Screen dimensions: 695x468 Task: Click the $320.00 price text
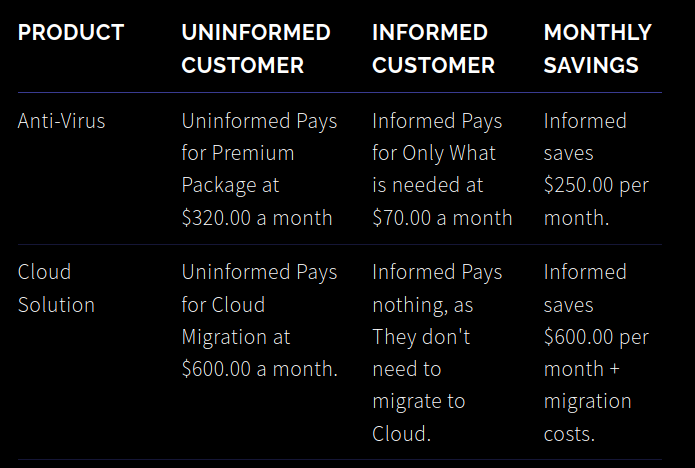(x=217, y=218)
